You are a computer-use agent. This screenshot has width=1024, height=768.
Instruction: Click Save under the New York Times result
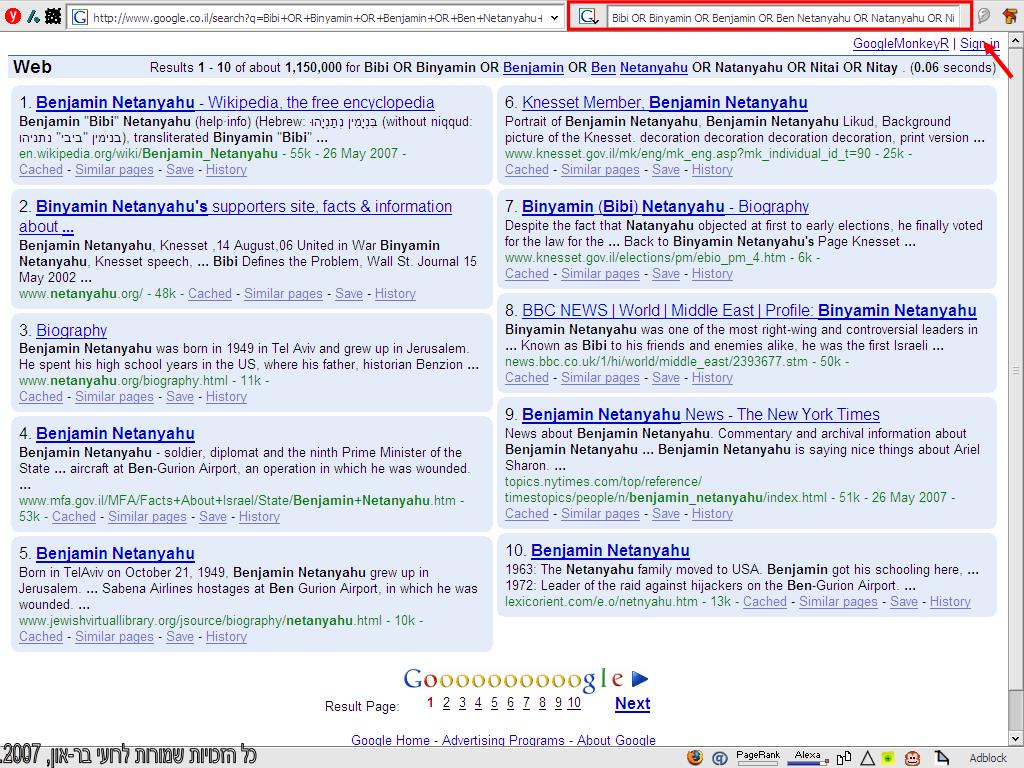(665, 514)
